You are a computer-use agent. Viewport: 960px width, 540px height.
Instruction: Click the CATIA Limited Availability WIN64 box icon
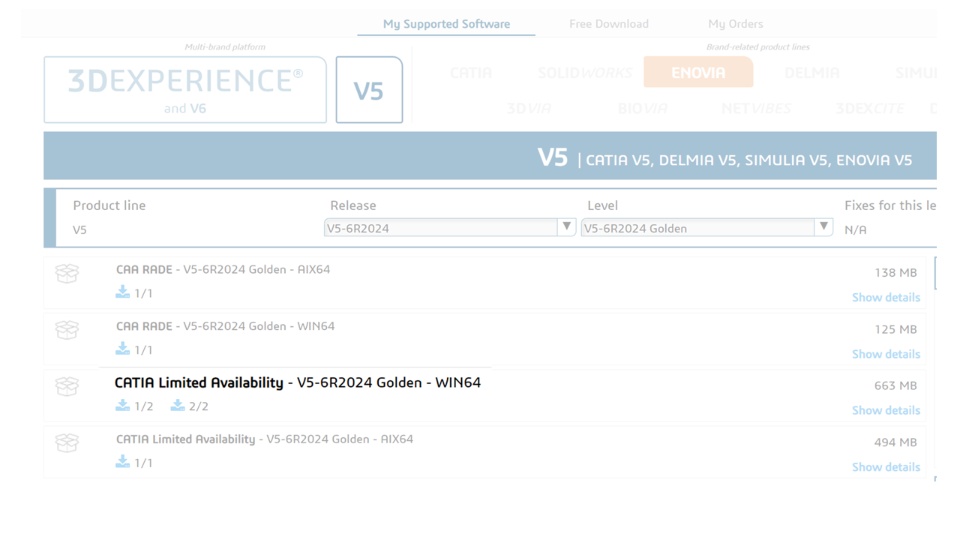click(67, 386)
